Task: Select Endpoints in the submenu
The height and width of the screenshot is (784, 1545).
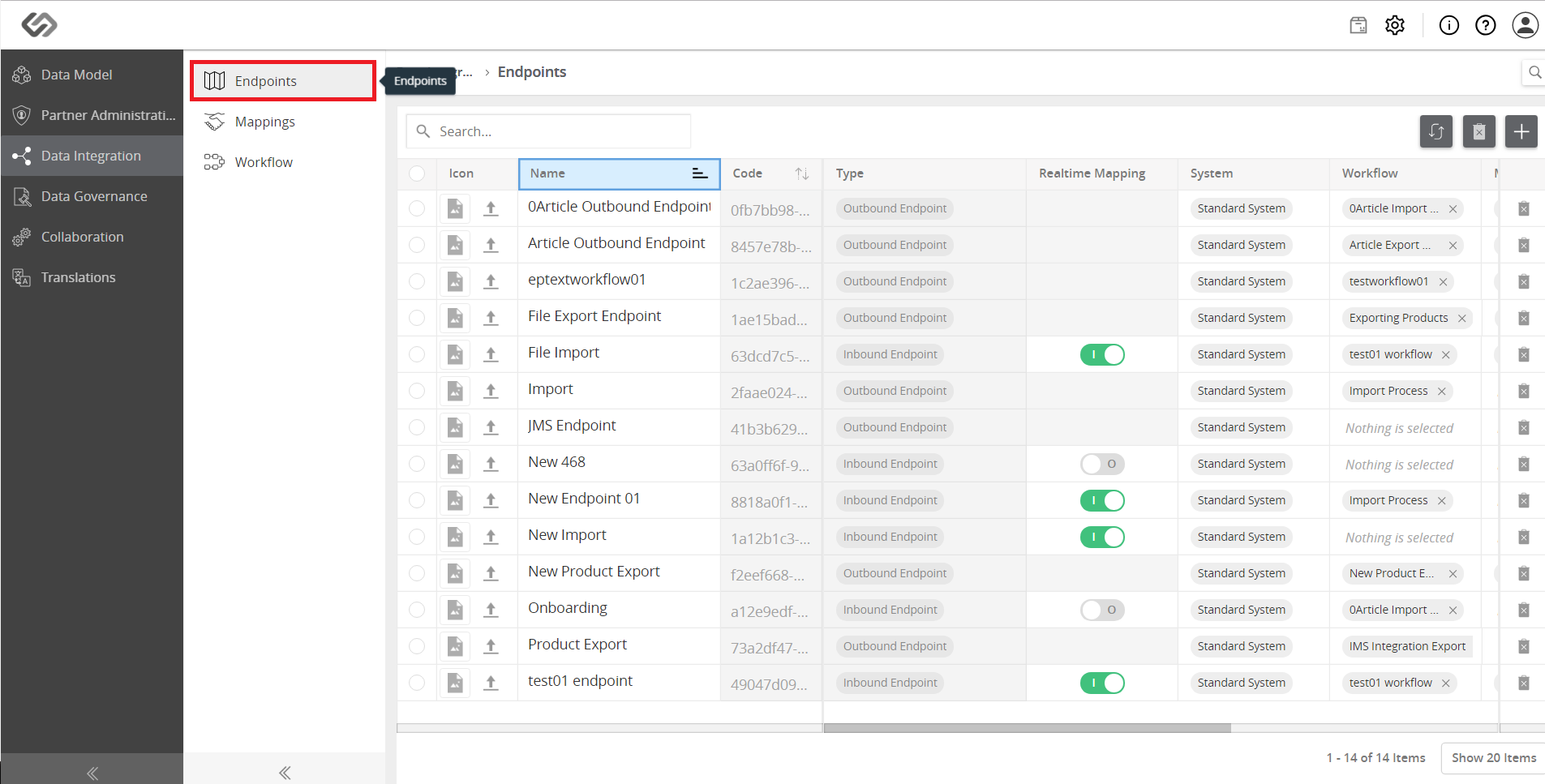Action: pyautogui.click(x=283, y=81)
